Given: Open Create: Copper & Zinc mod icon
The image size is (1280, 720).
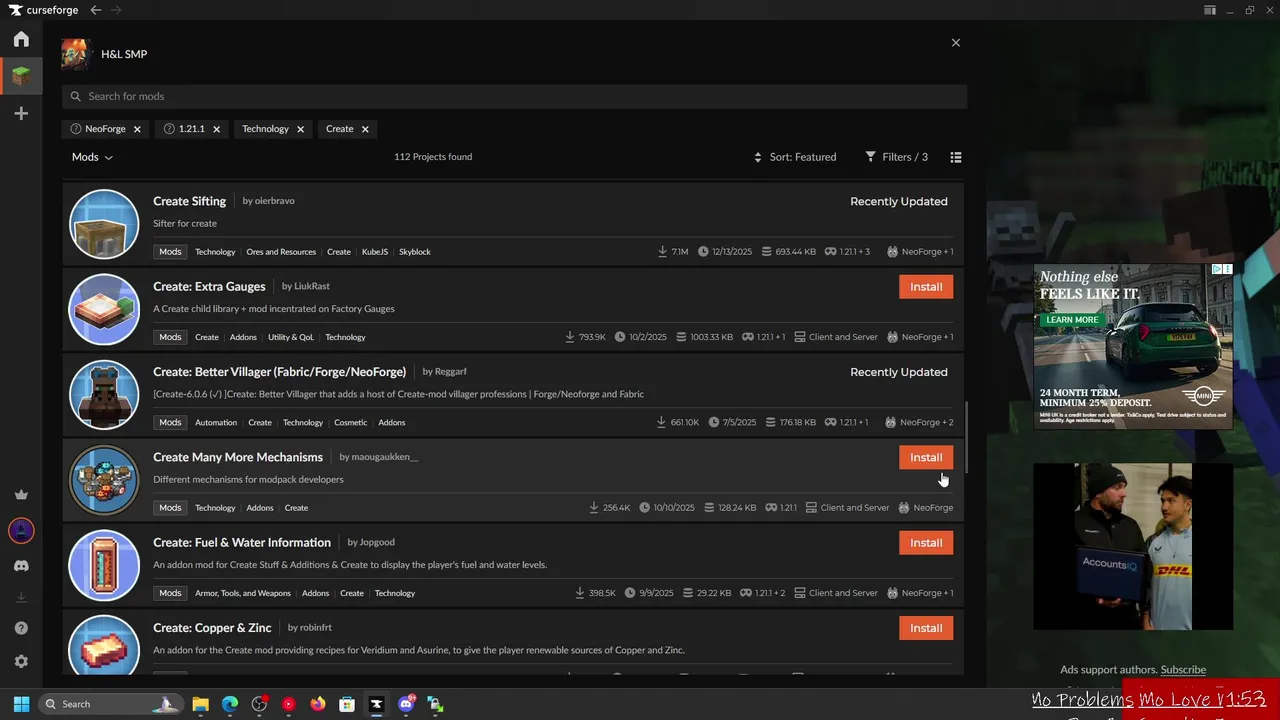Looking at the screenshot, I should 104,646.
